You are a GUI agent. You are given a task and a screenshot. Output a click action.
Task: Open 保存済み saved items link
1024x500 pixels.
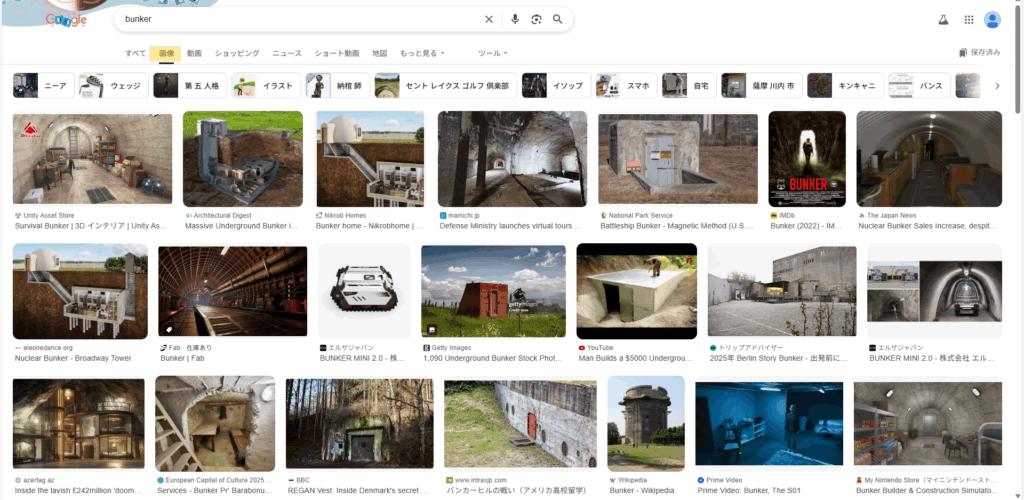pos(979,53)
